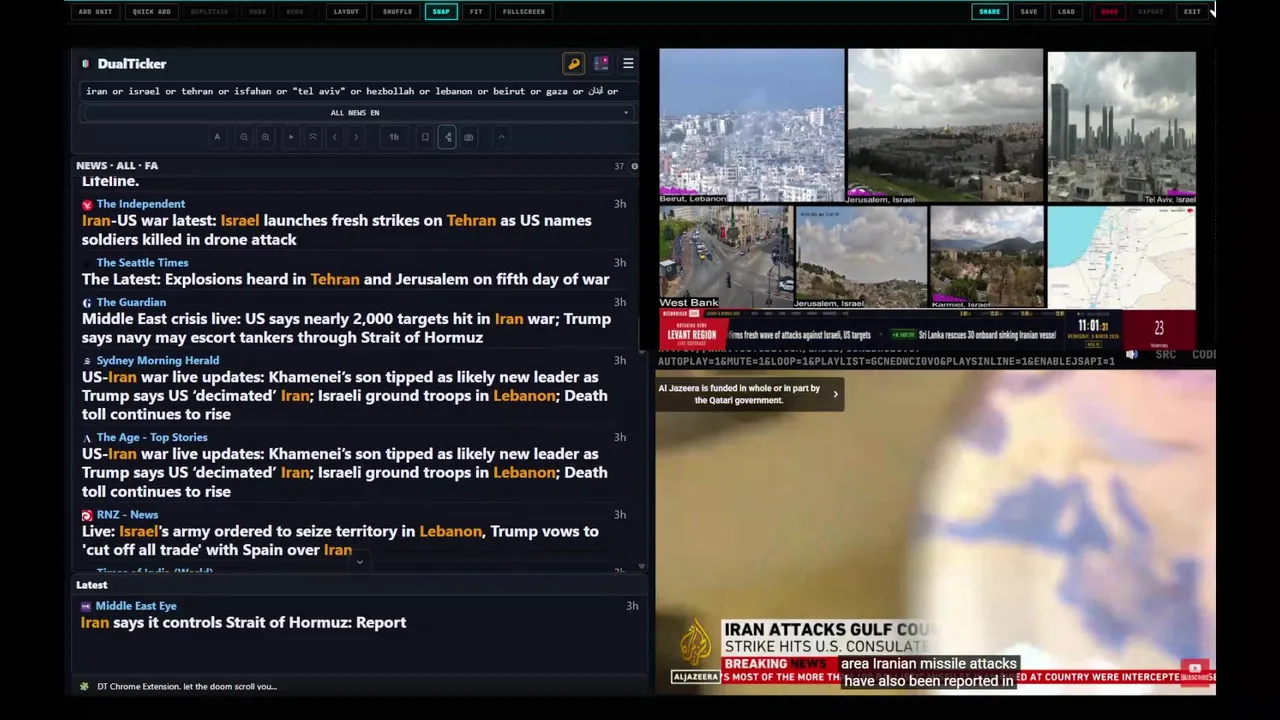Open RNZ headline about seizing Lebanon territory
This screenshot has height=720, width=1280.
[340, 540]
